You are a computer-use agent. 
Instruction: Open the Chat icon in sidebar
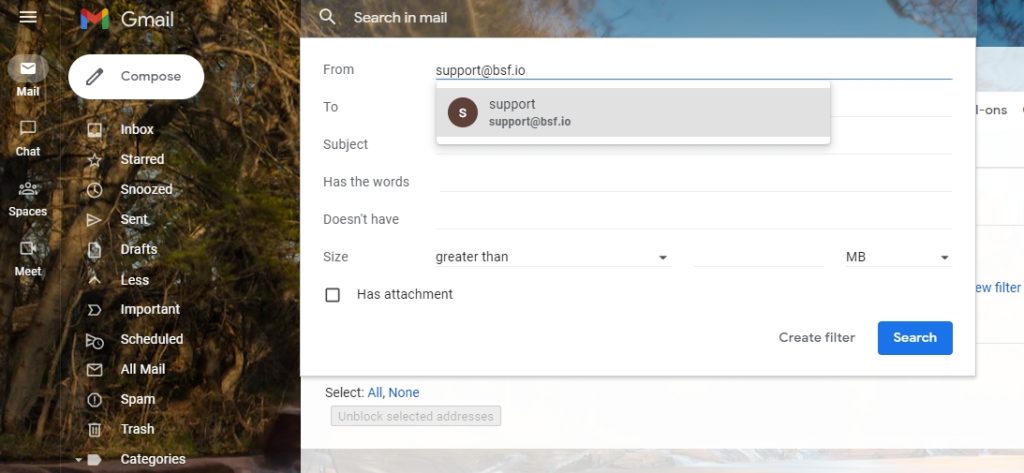tap(28, 128)
